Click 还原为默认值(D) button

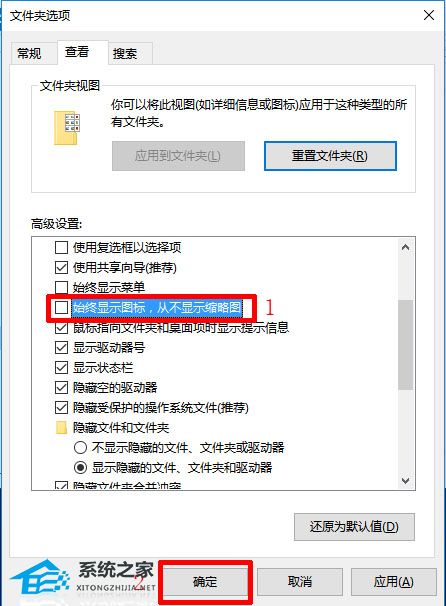coord(354,527)
